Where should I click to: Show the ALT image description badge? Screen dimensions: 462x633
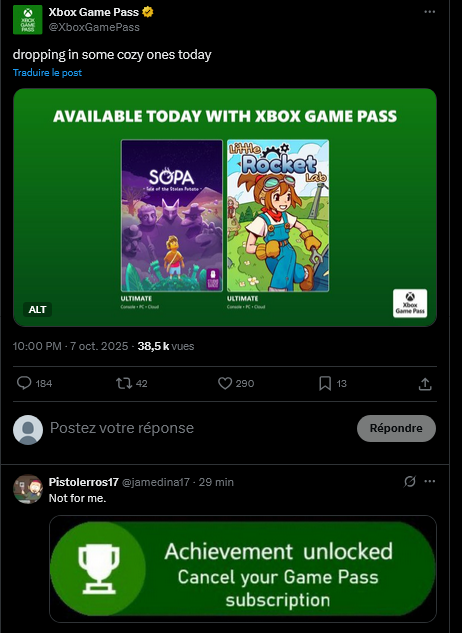(x=37, y=310)
